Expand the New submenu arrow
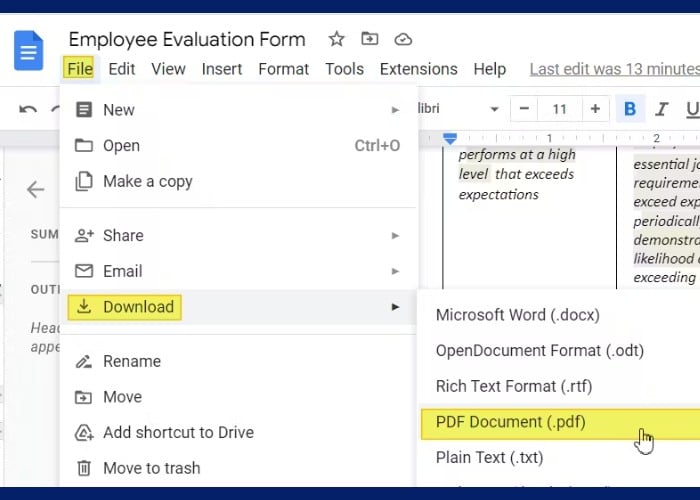The width and height of the screenshot is (700, 500). pos(395,110)
